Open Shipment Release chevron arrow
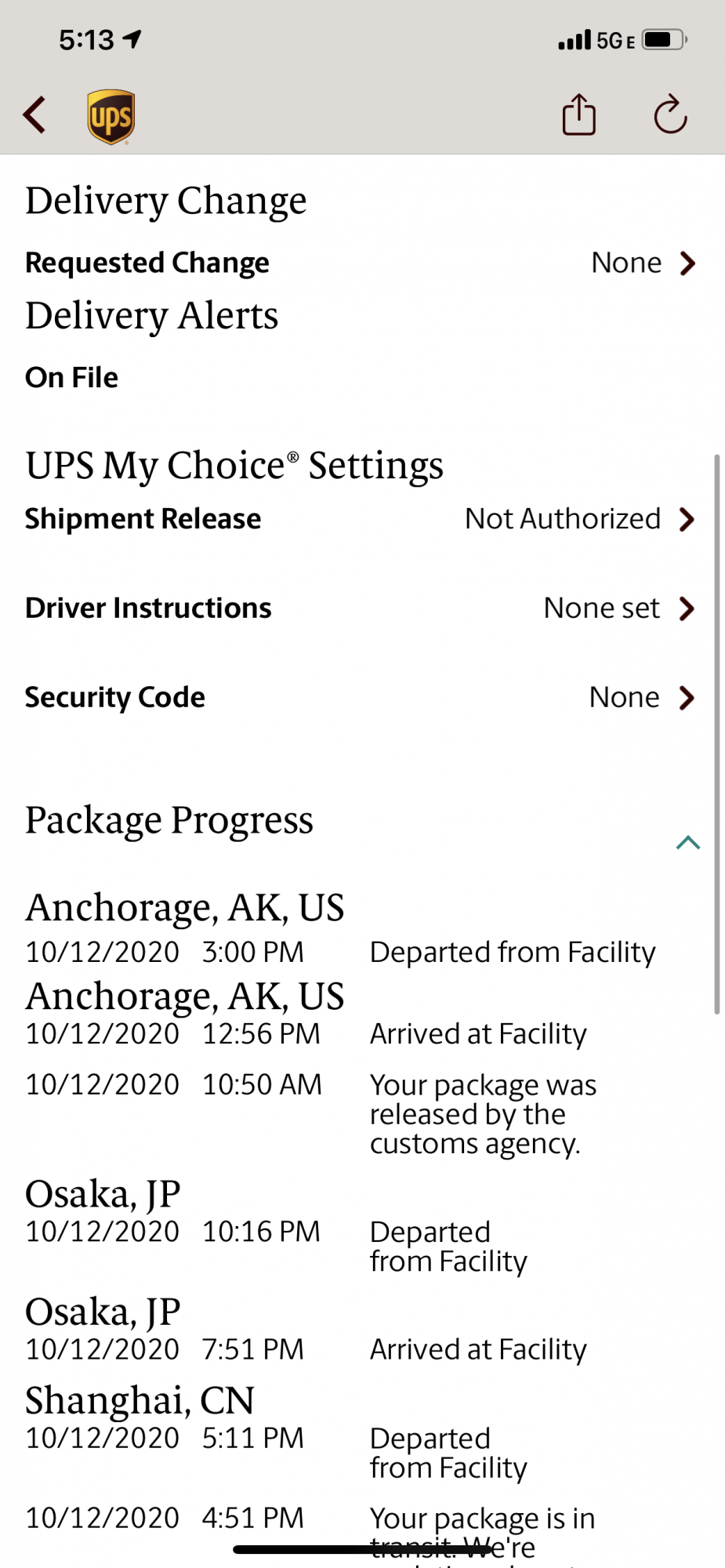725x1568 pixels. coord(687,519)
